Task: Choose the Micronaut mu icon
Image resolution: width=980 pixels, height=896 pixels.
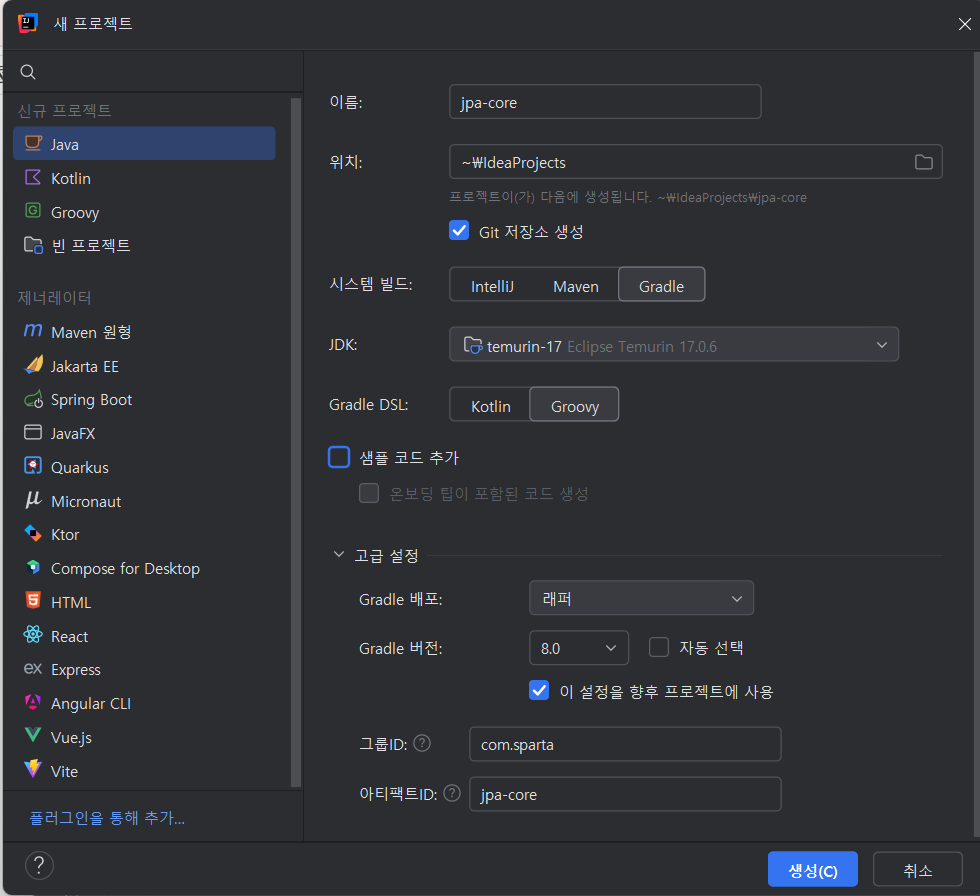Action: [x=33, y=500]
